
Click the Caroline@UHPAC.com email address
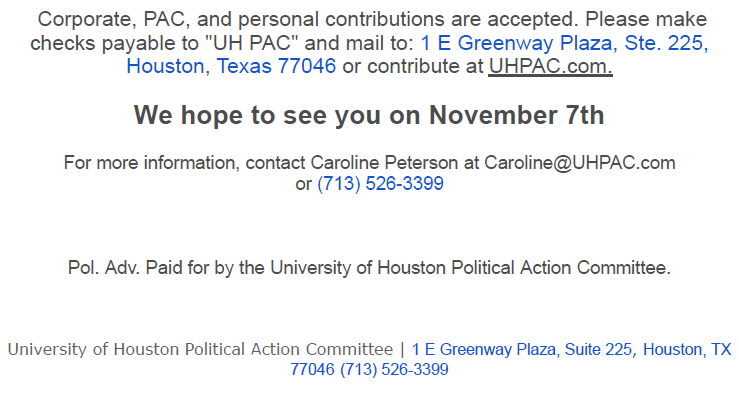click(580, 163)
